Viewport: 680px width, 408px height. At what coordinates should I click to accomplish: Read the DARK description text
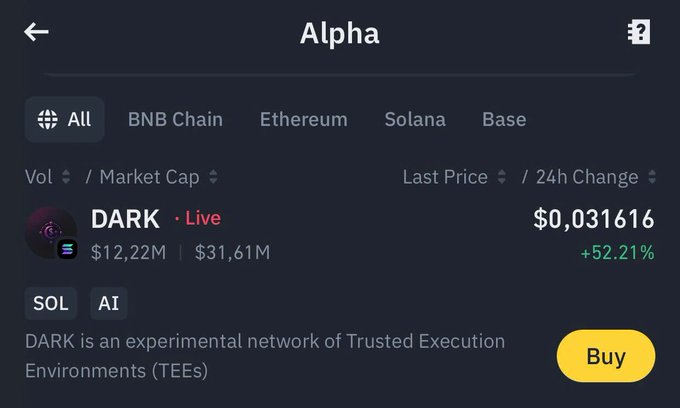[x=265, y=355]
